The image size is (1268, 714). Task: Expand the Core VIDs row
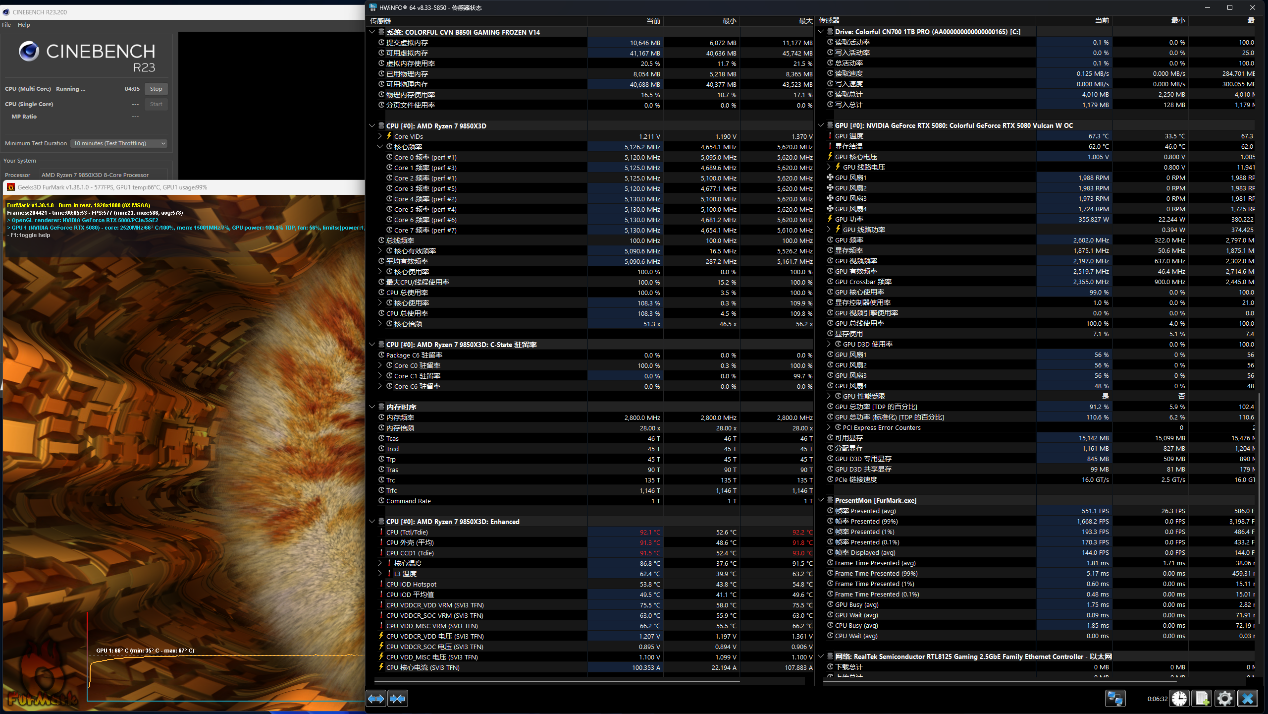coord(381,136)
